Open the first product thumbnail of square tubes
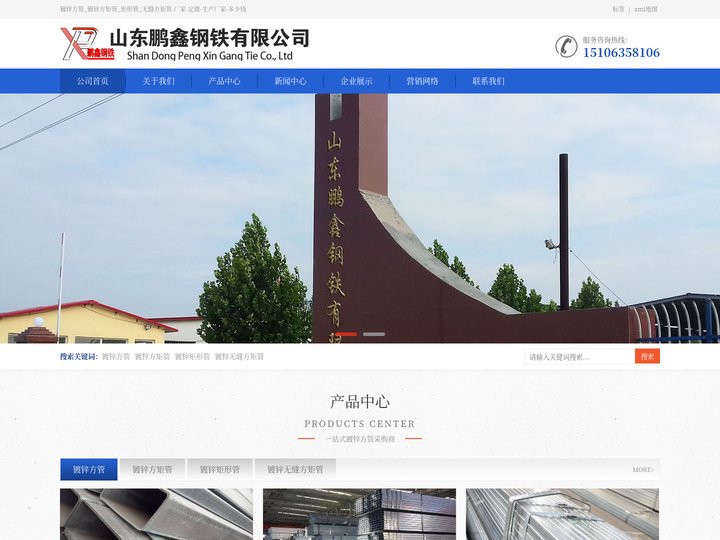 click(157, 514)
